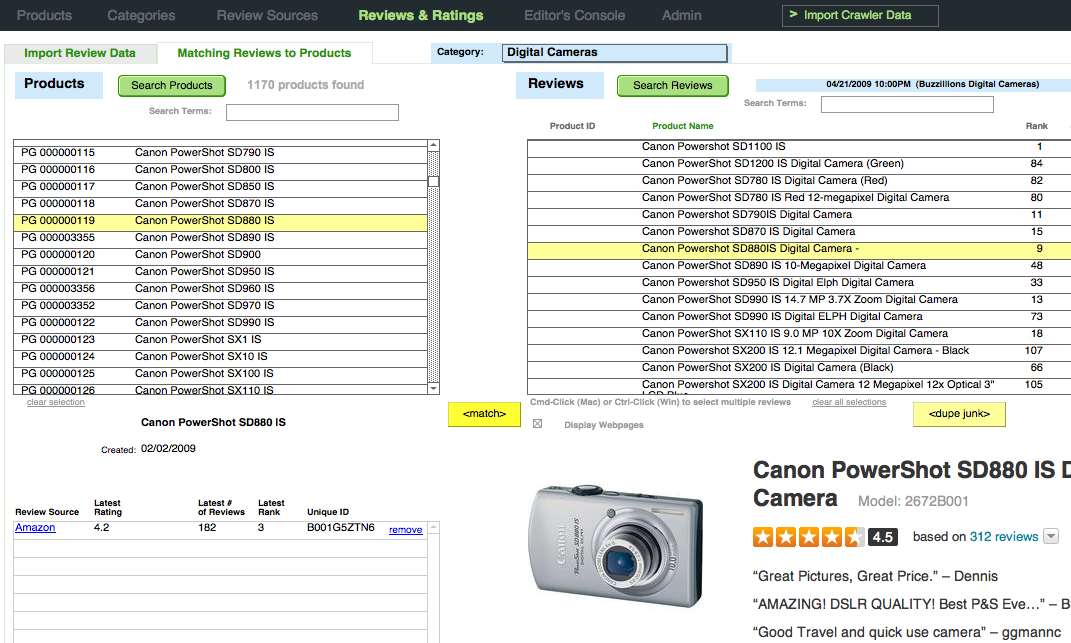Click the Search Products button
1071x643 pixels.
coord(171,85)
